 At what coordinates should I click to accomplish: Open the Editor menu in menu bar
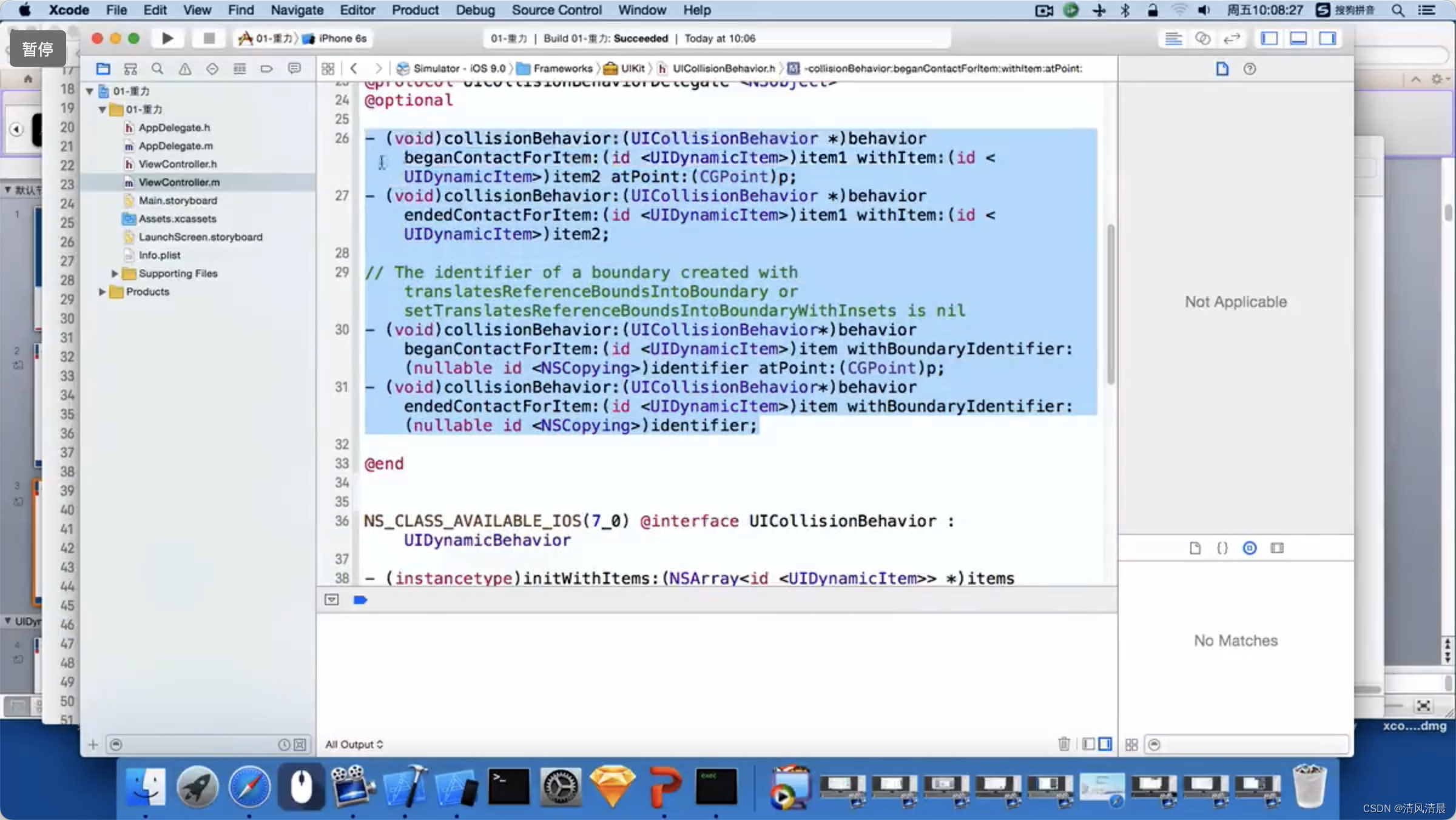pyautogui.click(x=356, y=10)
